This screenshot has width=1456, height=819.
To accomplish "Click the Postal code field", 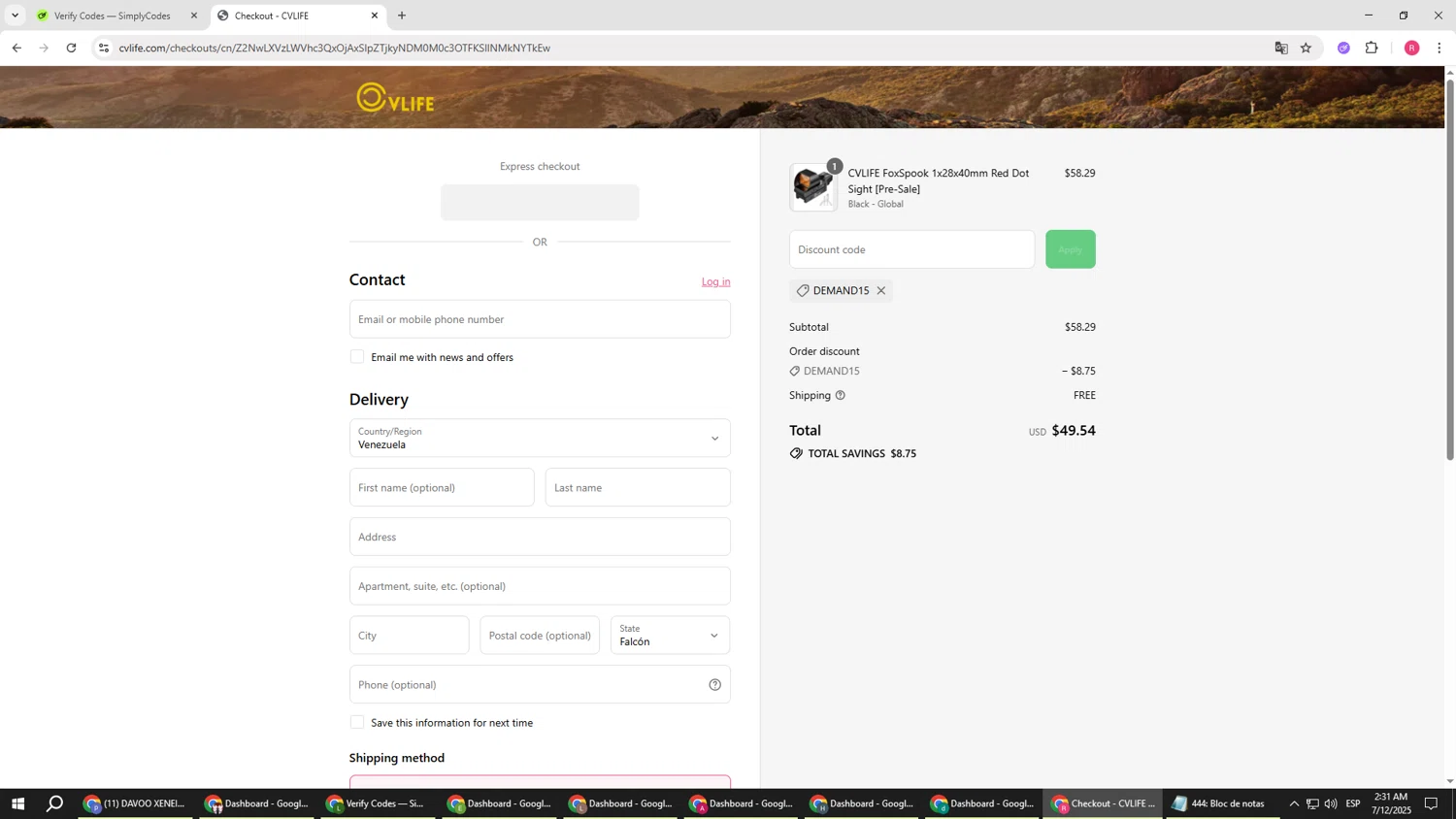I will click(x=540, y=636).
